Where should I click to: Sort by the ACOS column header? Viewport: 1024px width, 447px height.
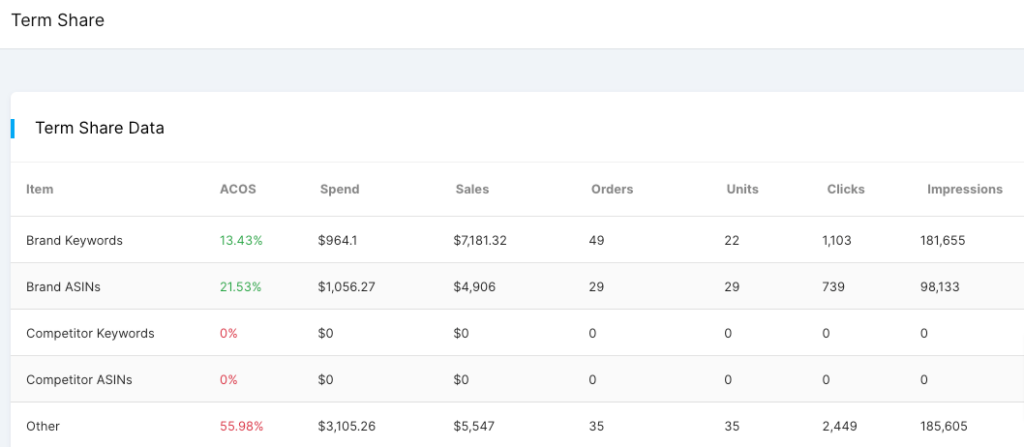[x=237, y=189]
